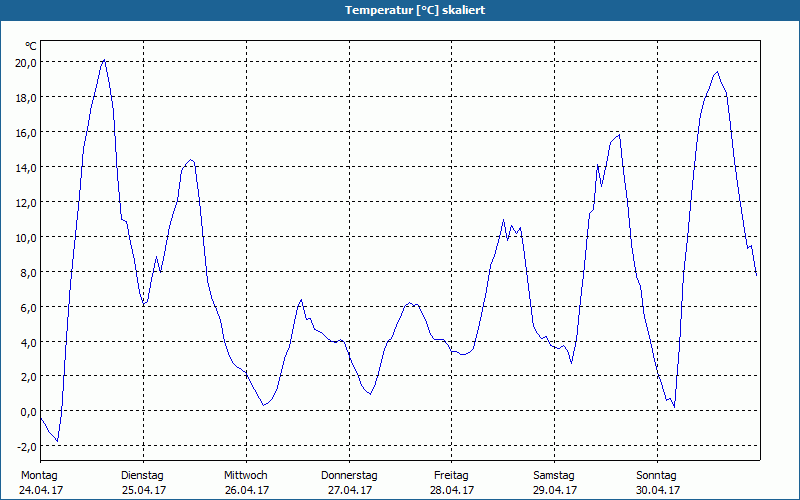The image size is (800, 500).
Task: Select the 12,0 y-axis label
Action: coord(26,203)
